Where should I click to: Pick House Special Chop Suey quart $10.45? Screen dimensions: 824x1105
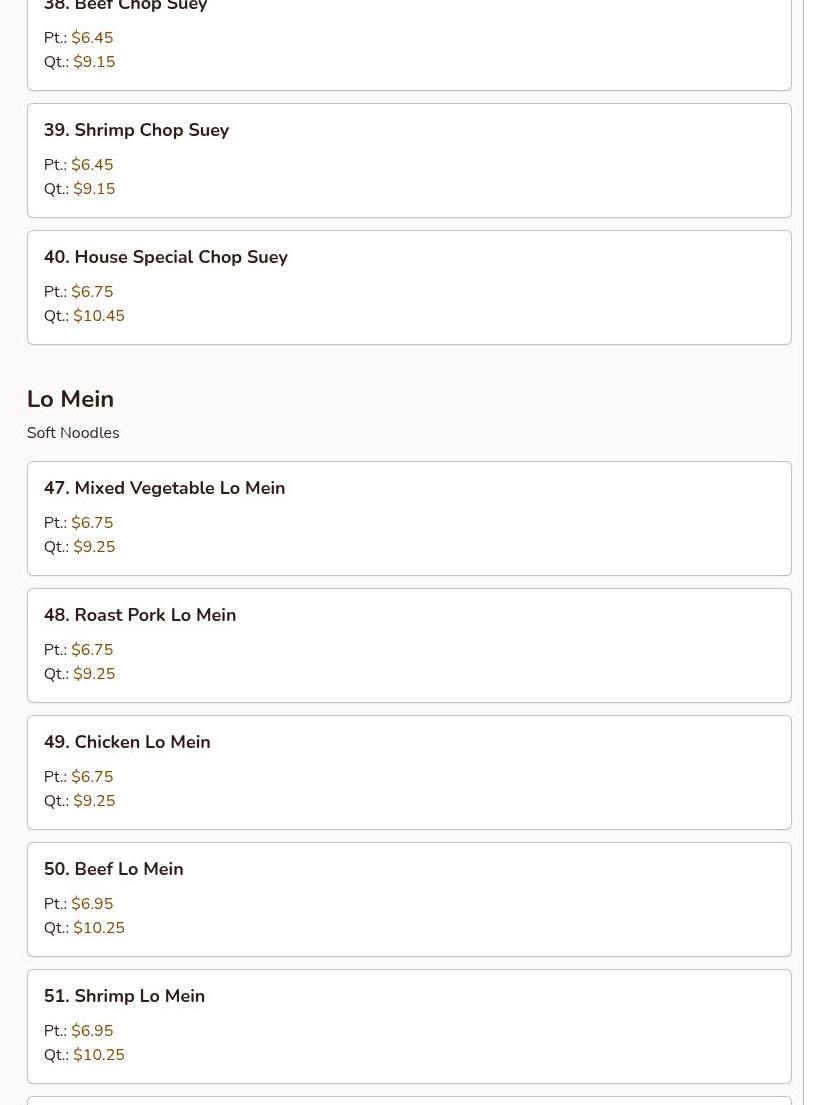(x=99, y=316)
